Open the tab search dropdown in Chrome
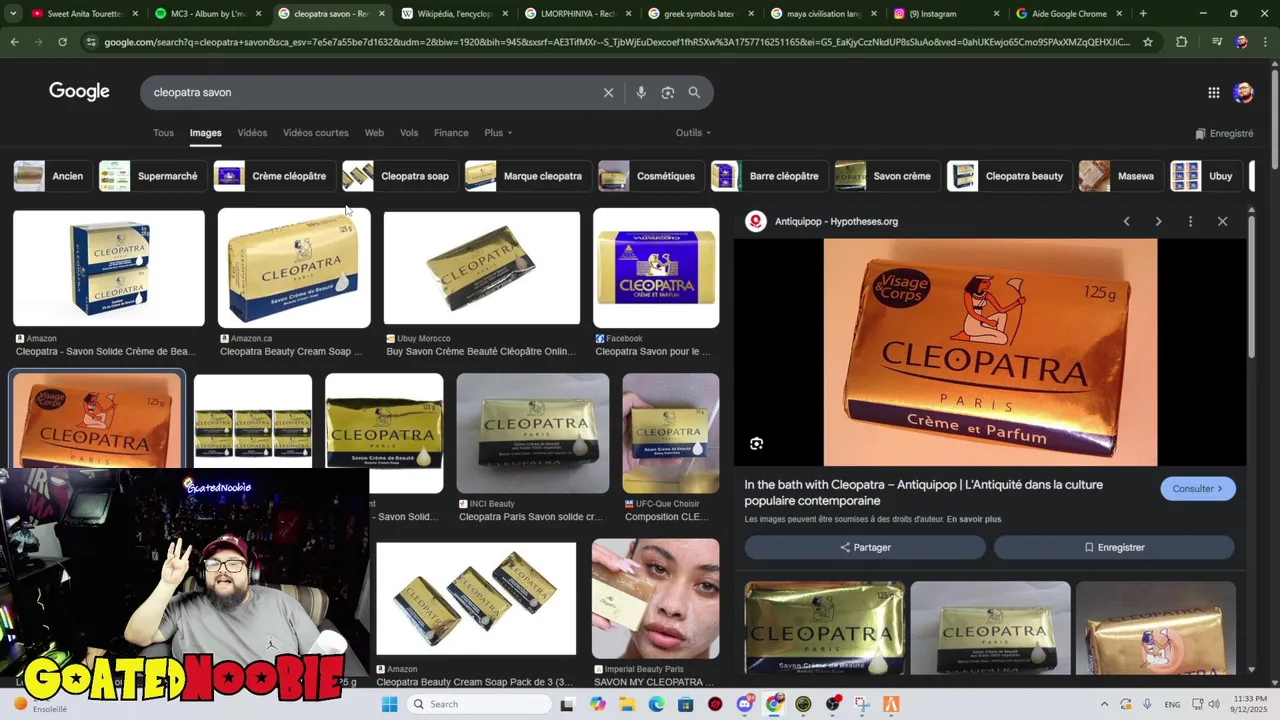 (13, 14)
